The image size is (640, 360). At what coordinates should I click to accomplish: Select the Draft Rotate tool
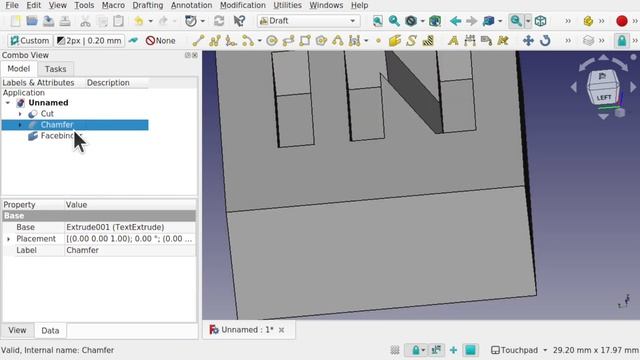(545, 40)
